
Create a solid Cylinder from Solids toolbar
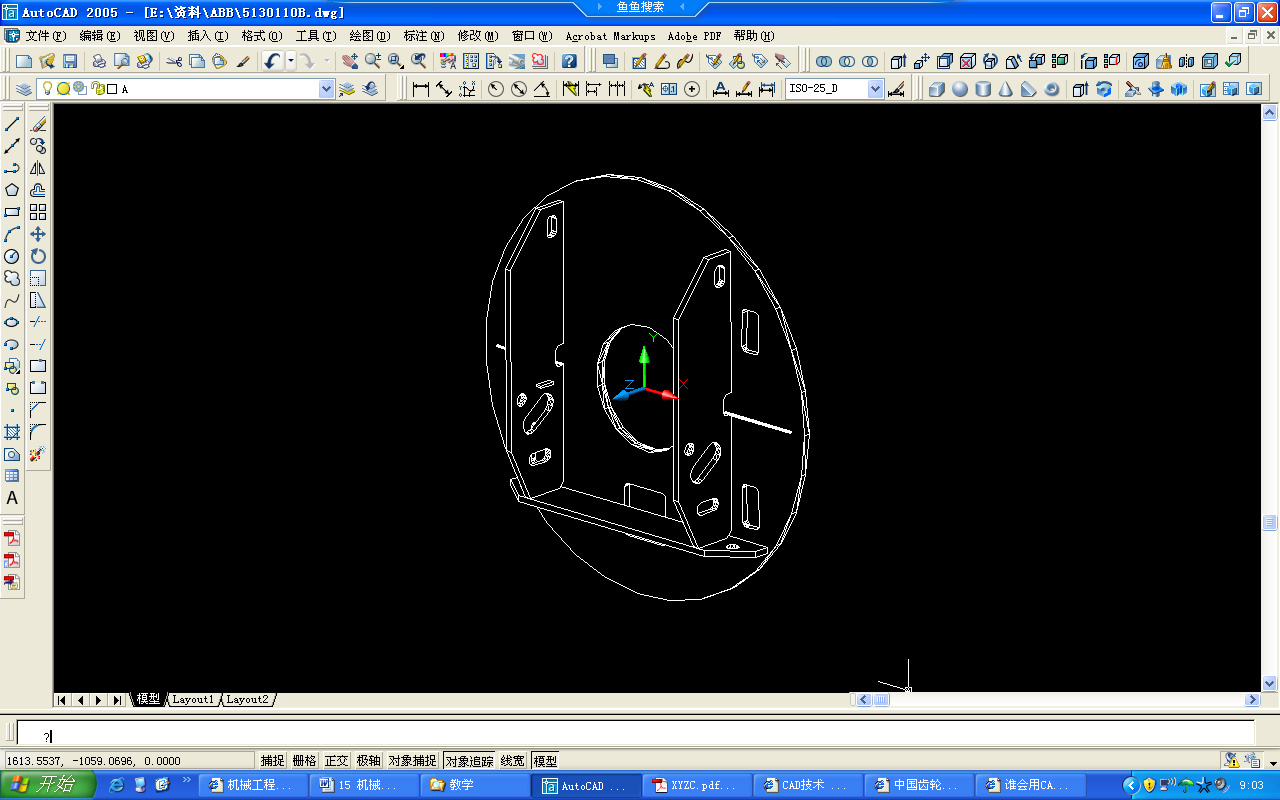point(983,89)
